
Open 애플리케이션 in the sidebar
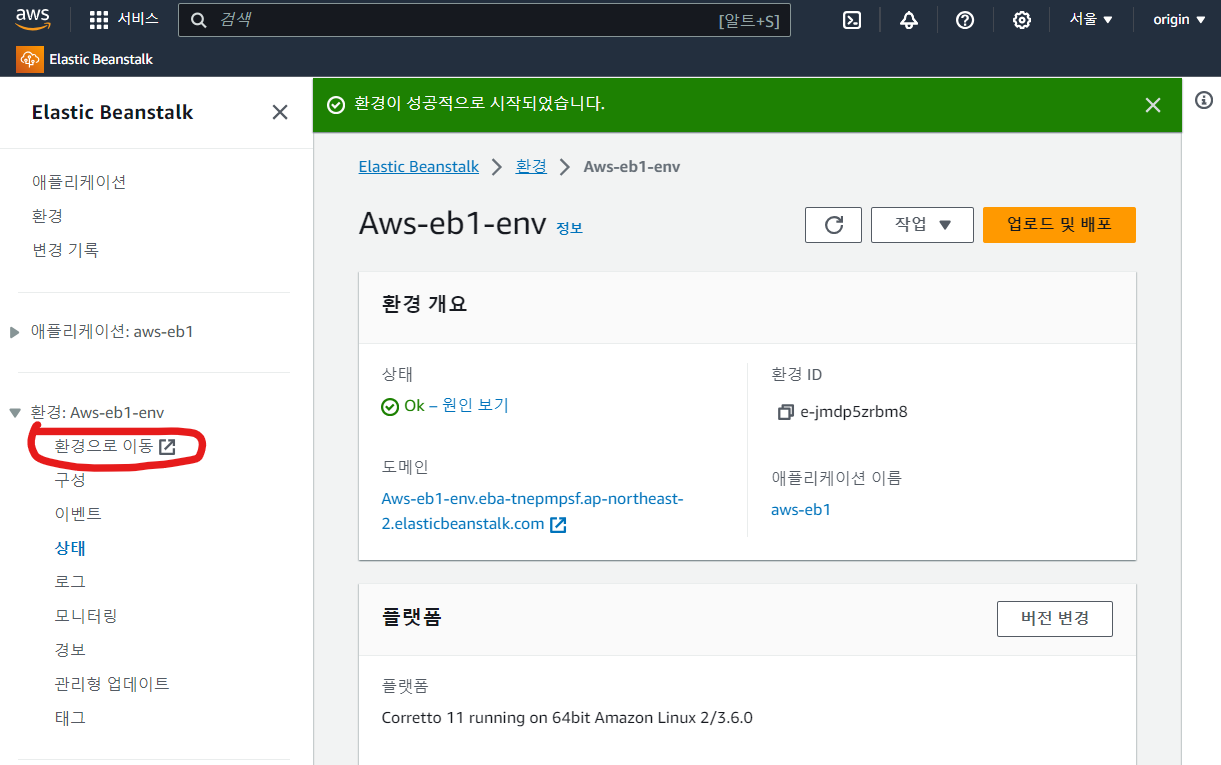tap(79, 182)
